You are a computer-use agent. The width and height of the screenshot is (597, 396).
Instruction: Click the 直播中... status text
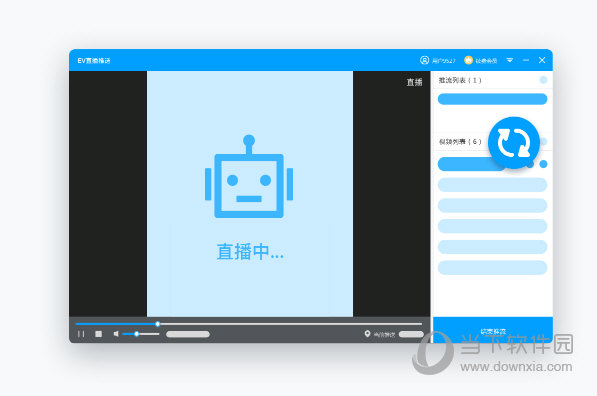coord(250,252)
